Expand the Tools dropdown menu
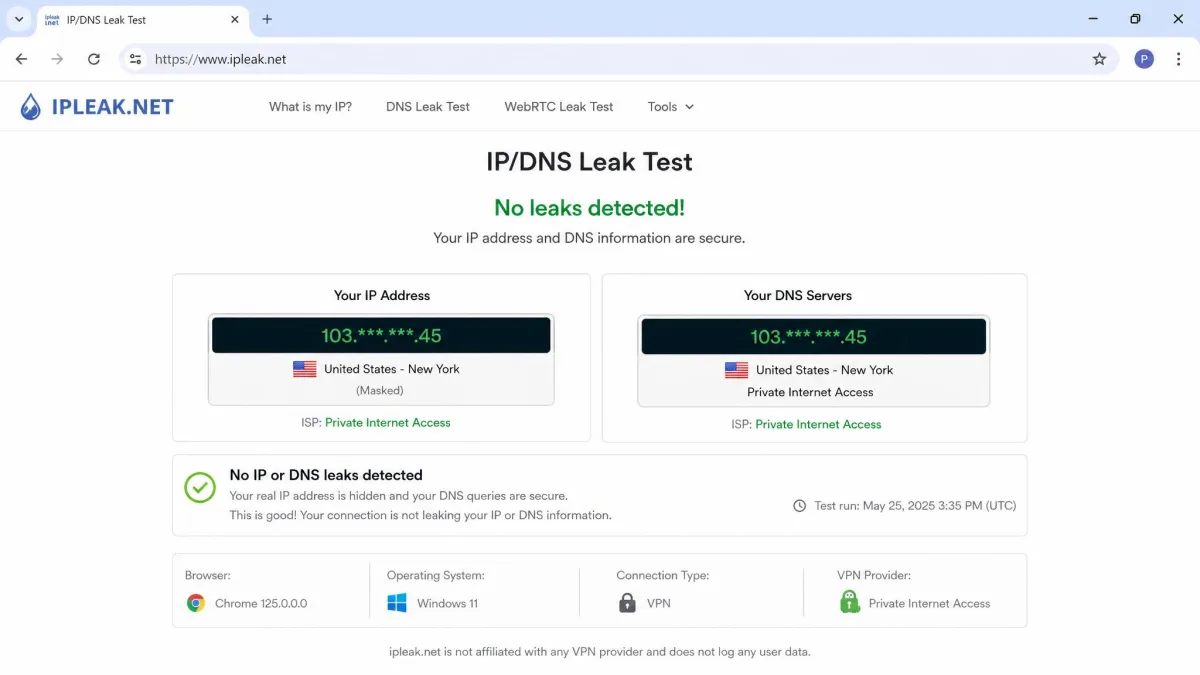The width and height of the screenshot is (1200, 675). (671, 107)
